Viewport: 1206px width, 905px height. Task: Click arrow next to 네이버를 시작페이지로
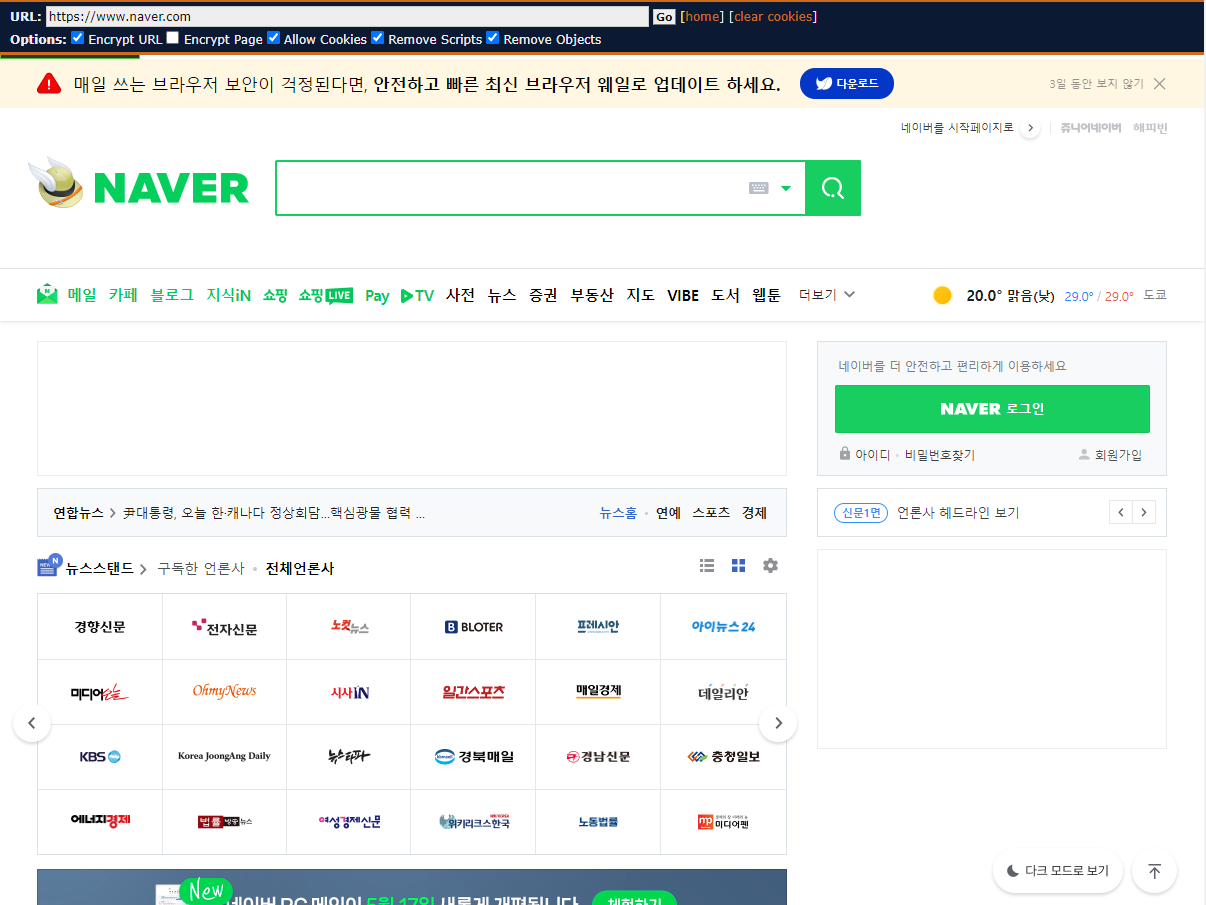(x=1031, y=128)
